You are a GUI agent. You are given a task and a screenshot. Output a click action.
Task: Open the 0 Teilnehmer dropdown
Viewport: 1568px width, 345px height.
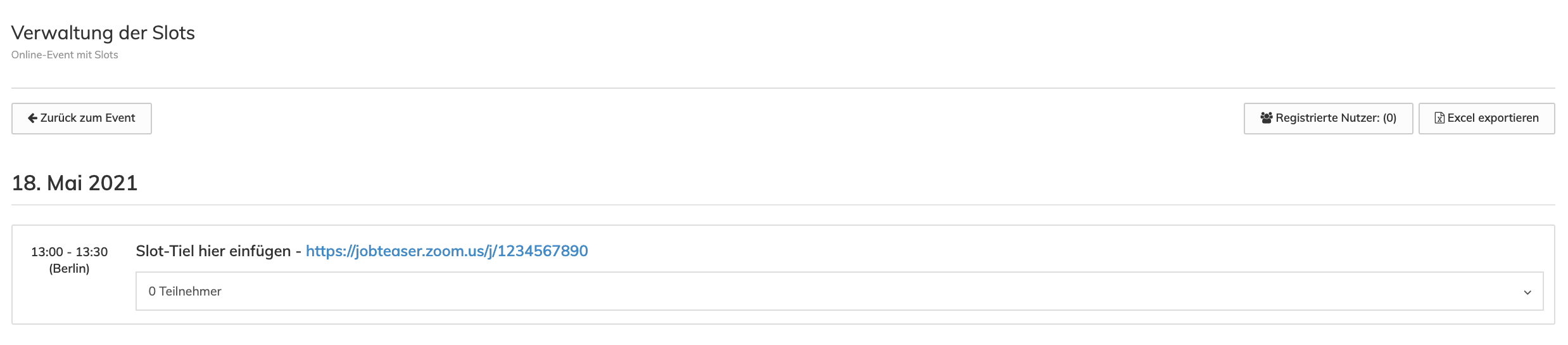point(838,292)
